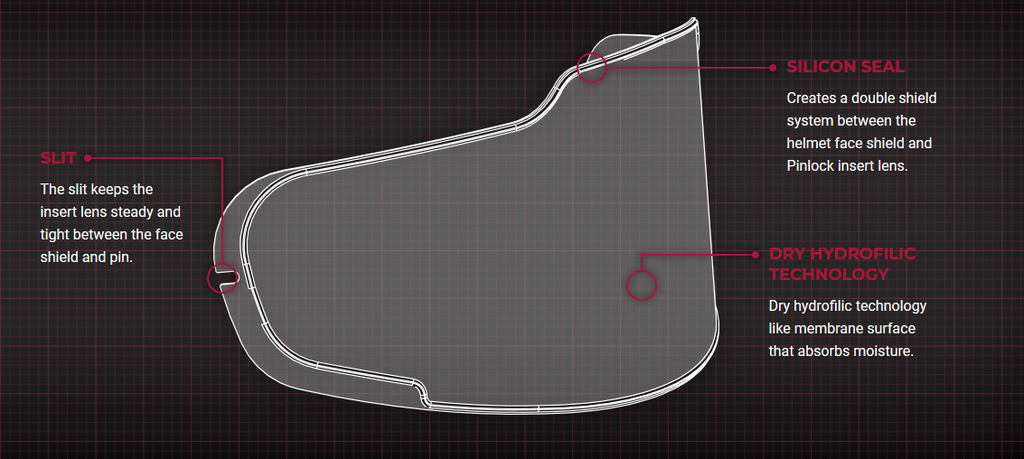Click the horizontal connector line to SILICON SEAL

(688, 67)
